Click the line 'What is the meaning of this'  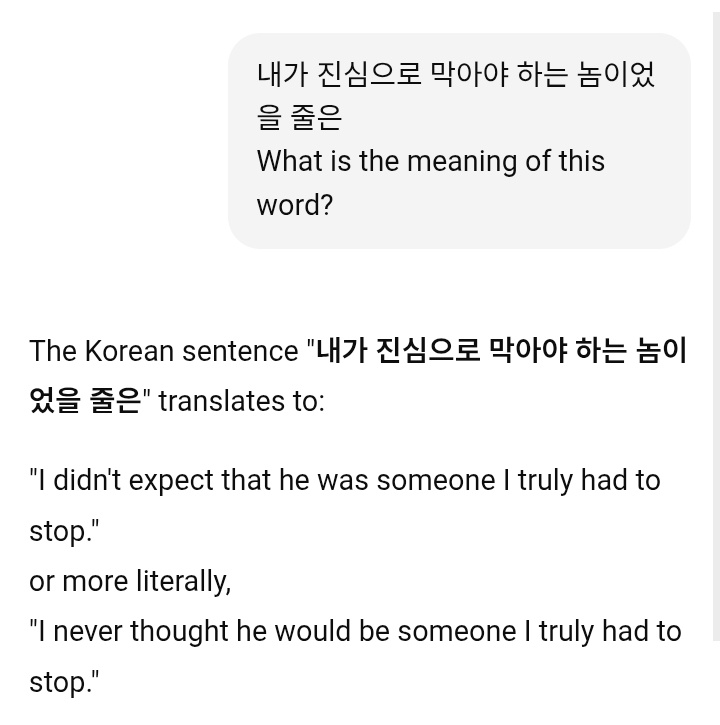tap(431, 161)
